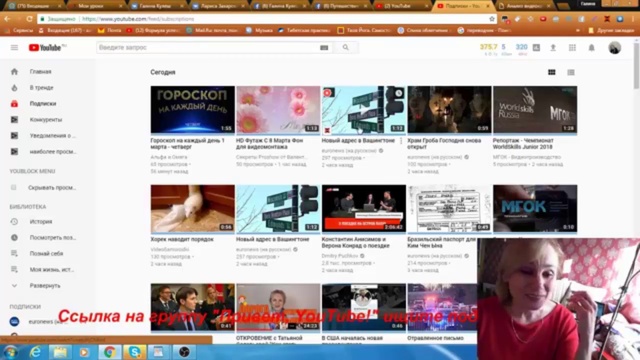
Task: Open the account avatar menu
Action: coord(615,48)
